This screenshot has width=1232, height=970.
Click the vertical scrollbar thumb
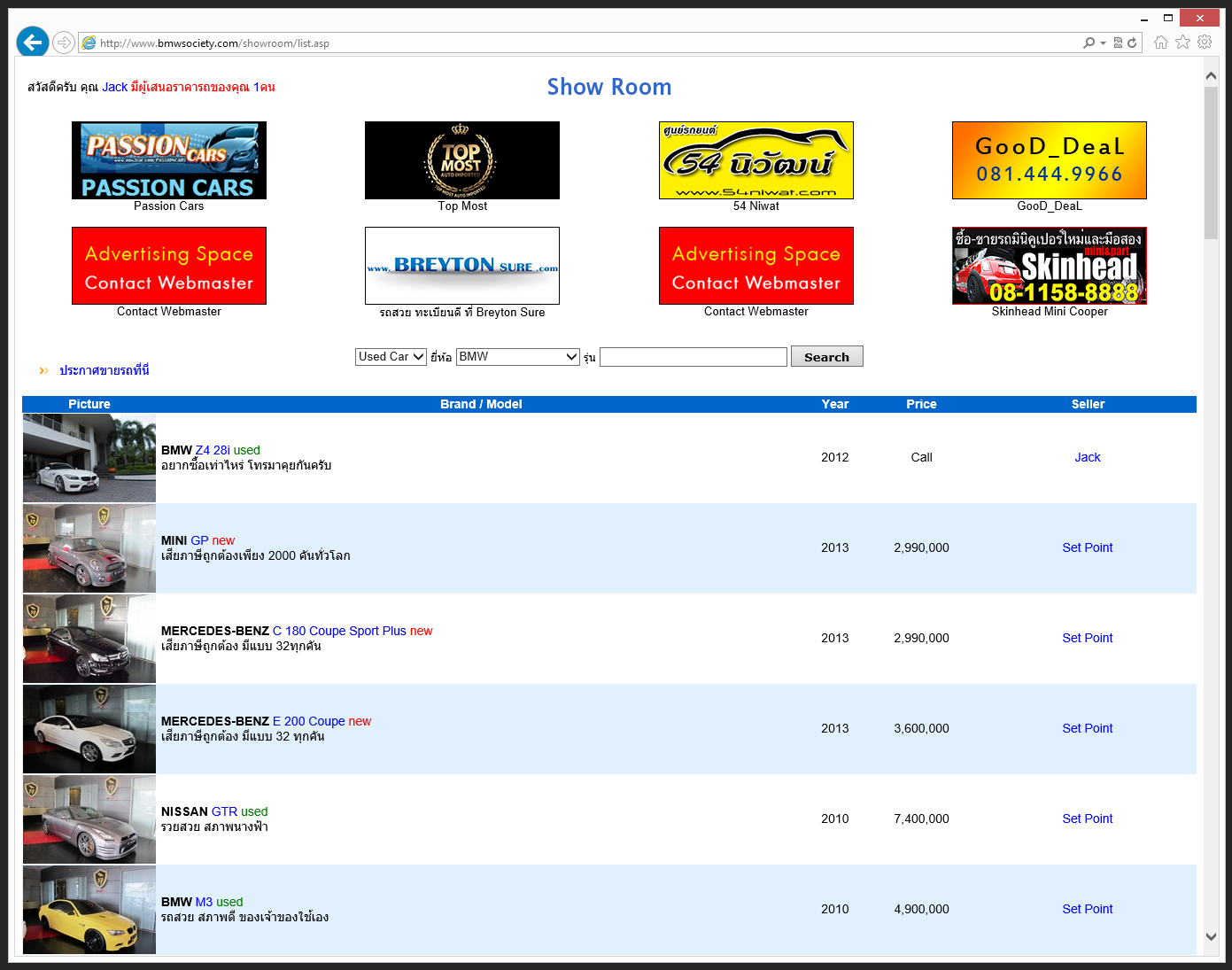(x=1211, y=163)
